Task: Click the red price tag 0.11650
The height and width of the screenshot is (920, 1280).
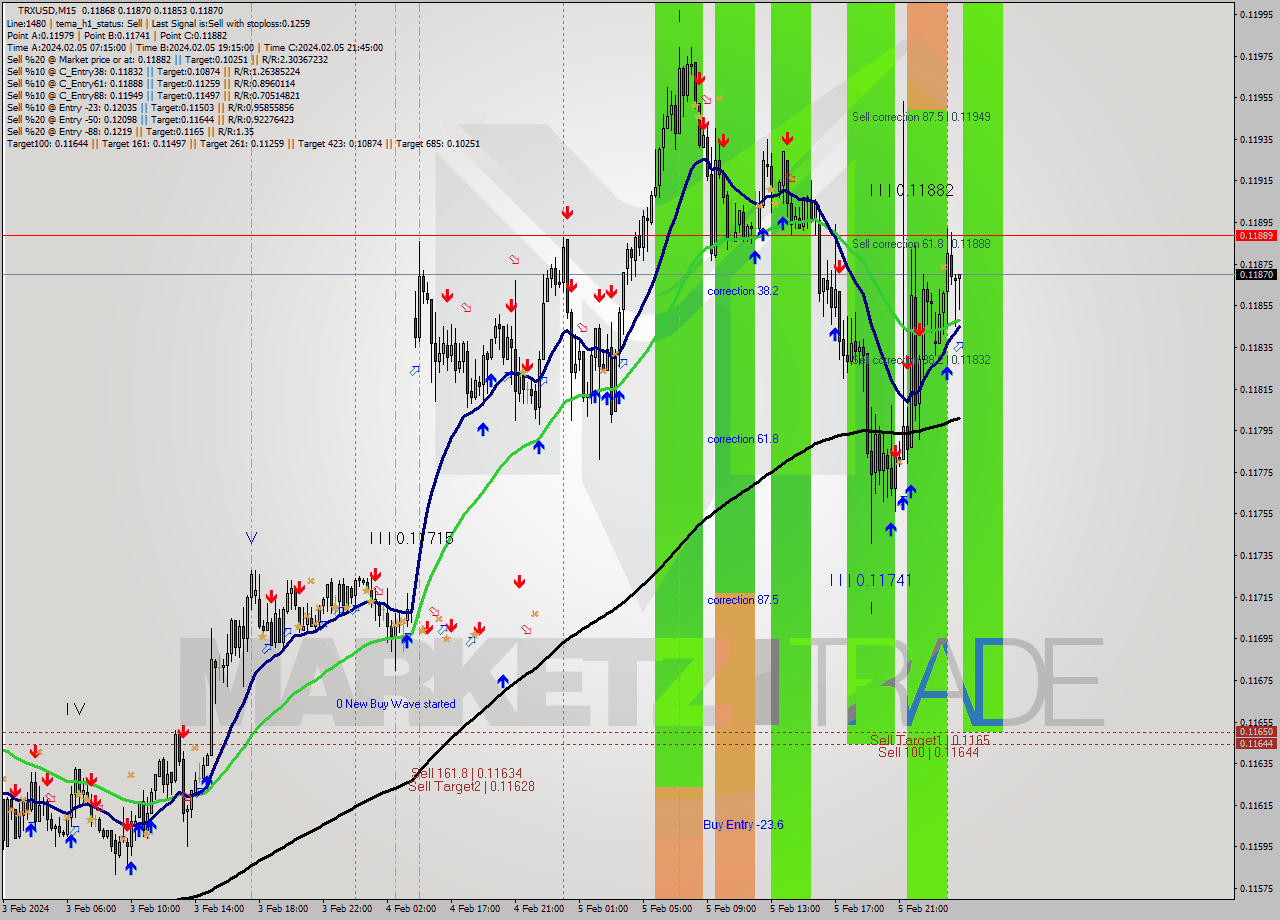Action: pyautogui.click(x=1256, y=732)
